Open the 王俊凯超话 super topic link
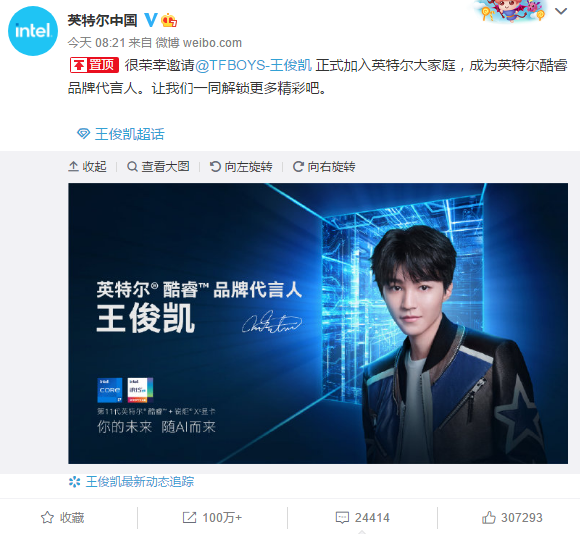 tap(129, 134)
